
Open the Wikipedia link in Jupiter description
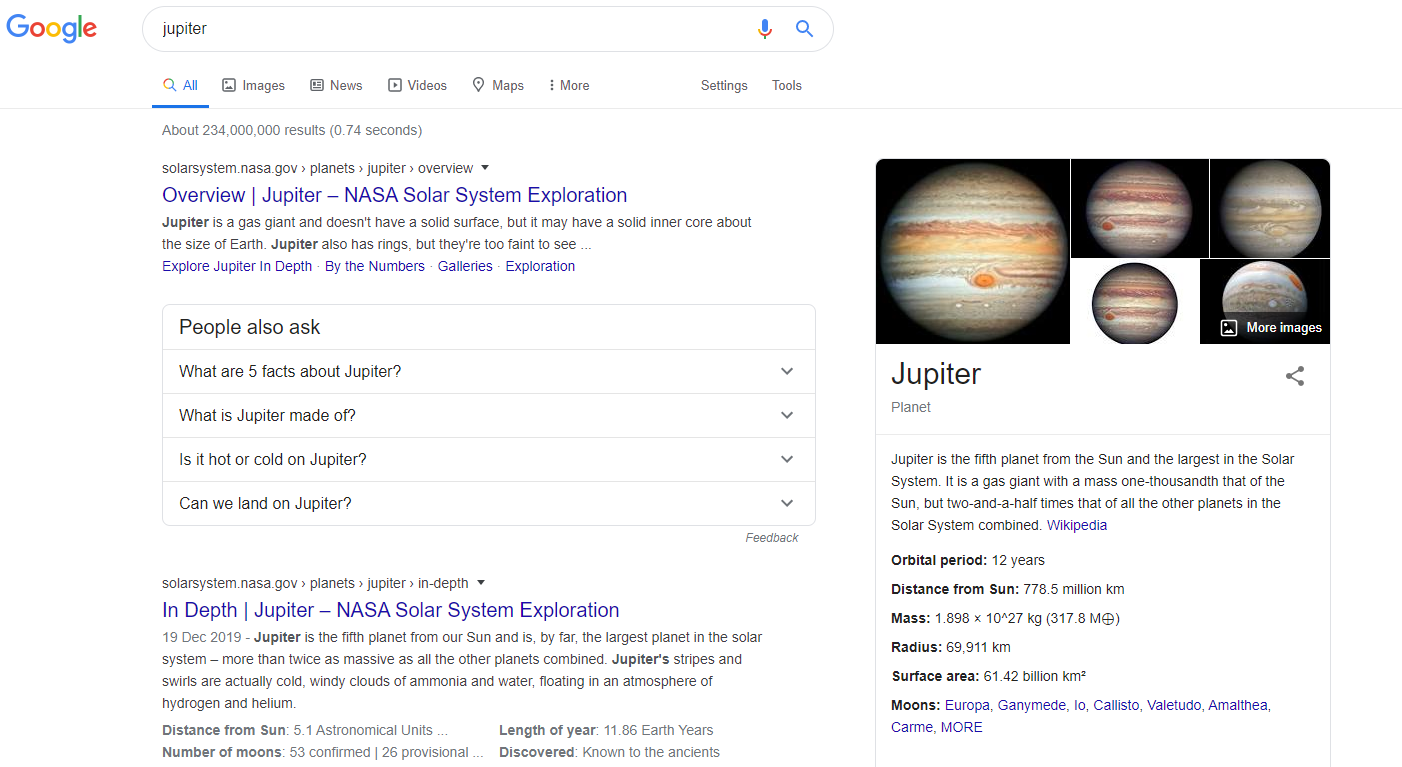(1077, 525)
